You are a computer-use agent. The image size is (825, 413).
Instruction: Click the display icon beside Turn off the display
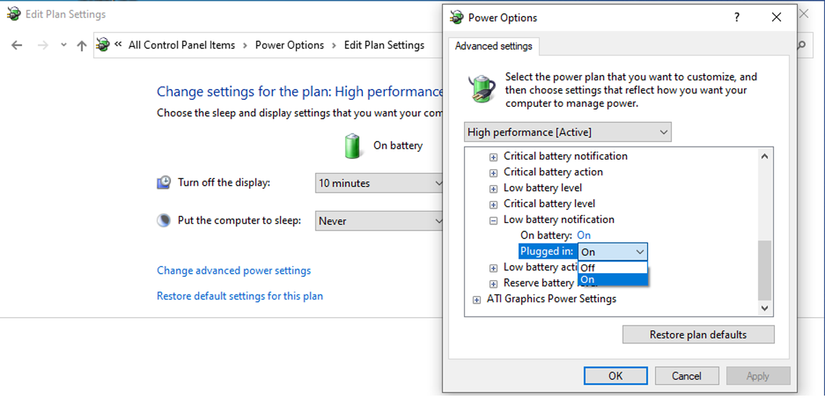[164, 183]
